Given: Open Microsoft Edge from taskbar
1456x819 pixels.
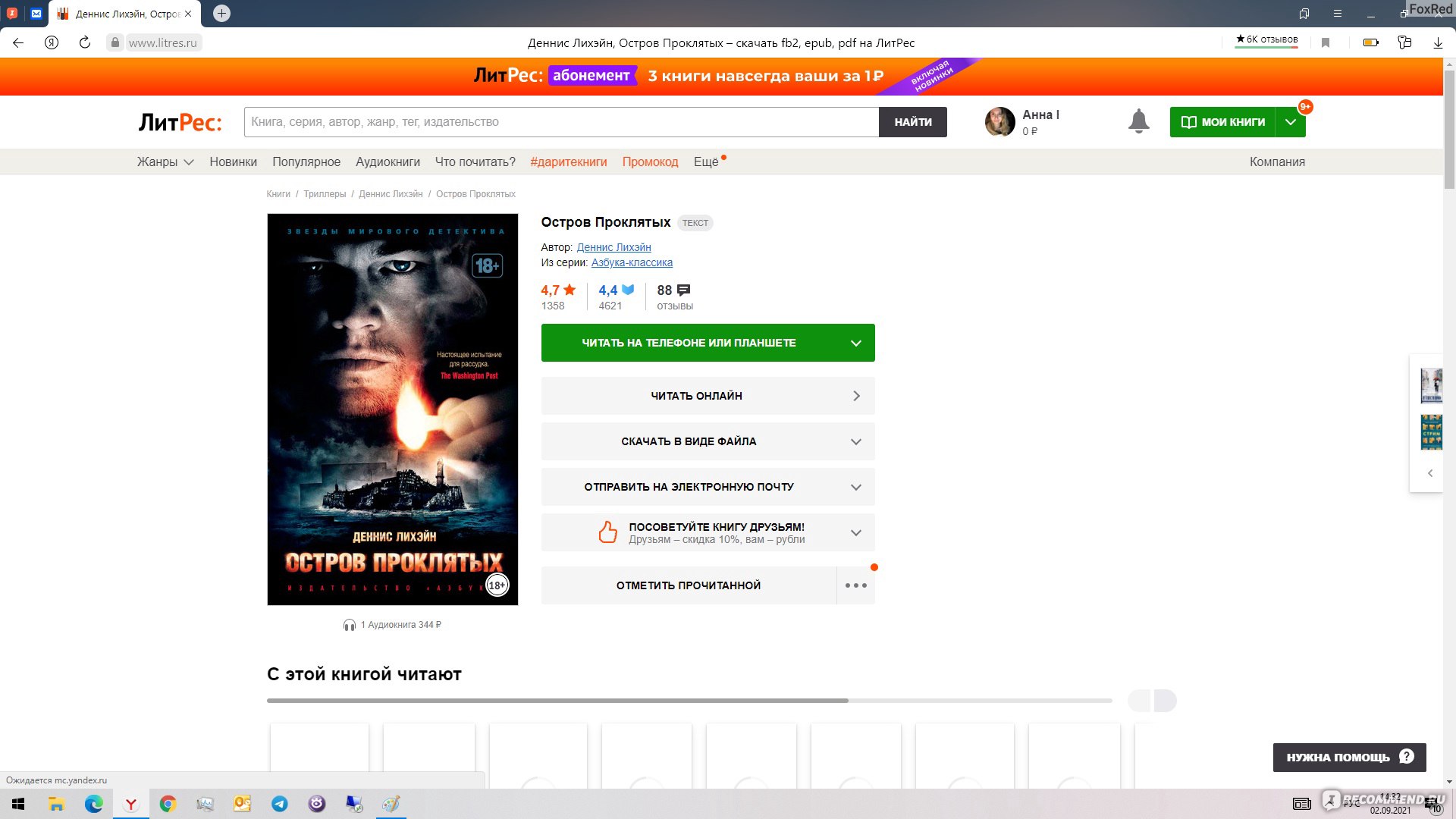Looking at the screenshot, I should click(93, 804).
